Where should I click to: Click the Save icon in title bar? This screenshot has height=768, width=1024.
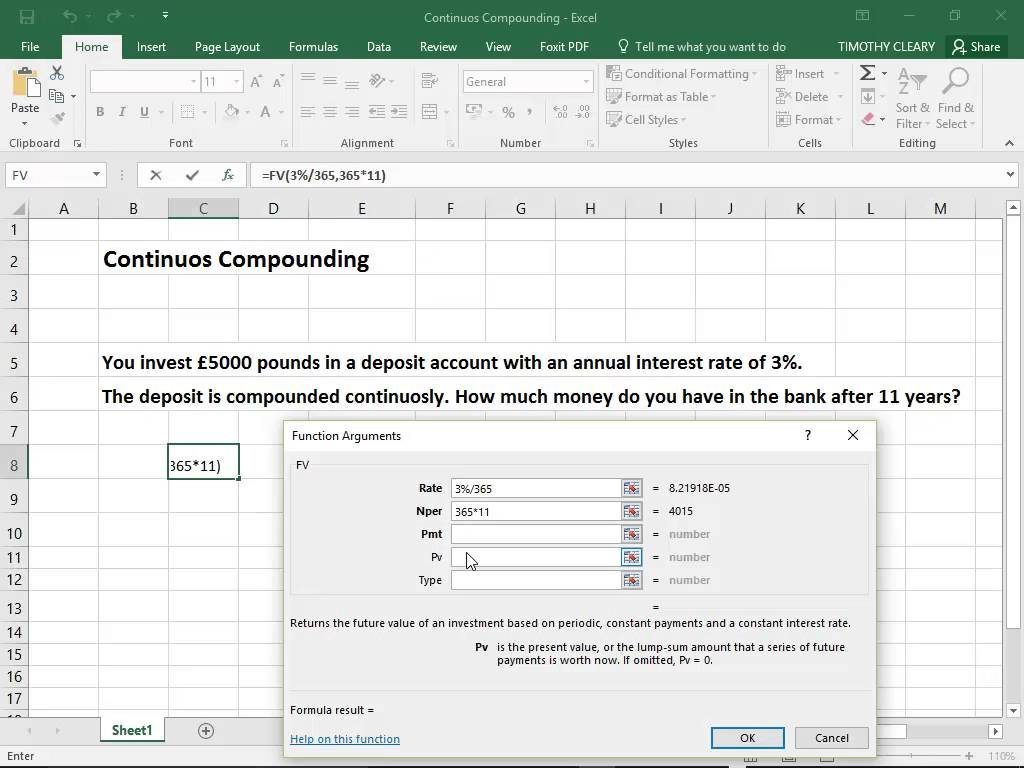(x=27, y=16)
